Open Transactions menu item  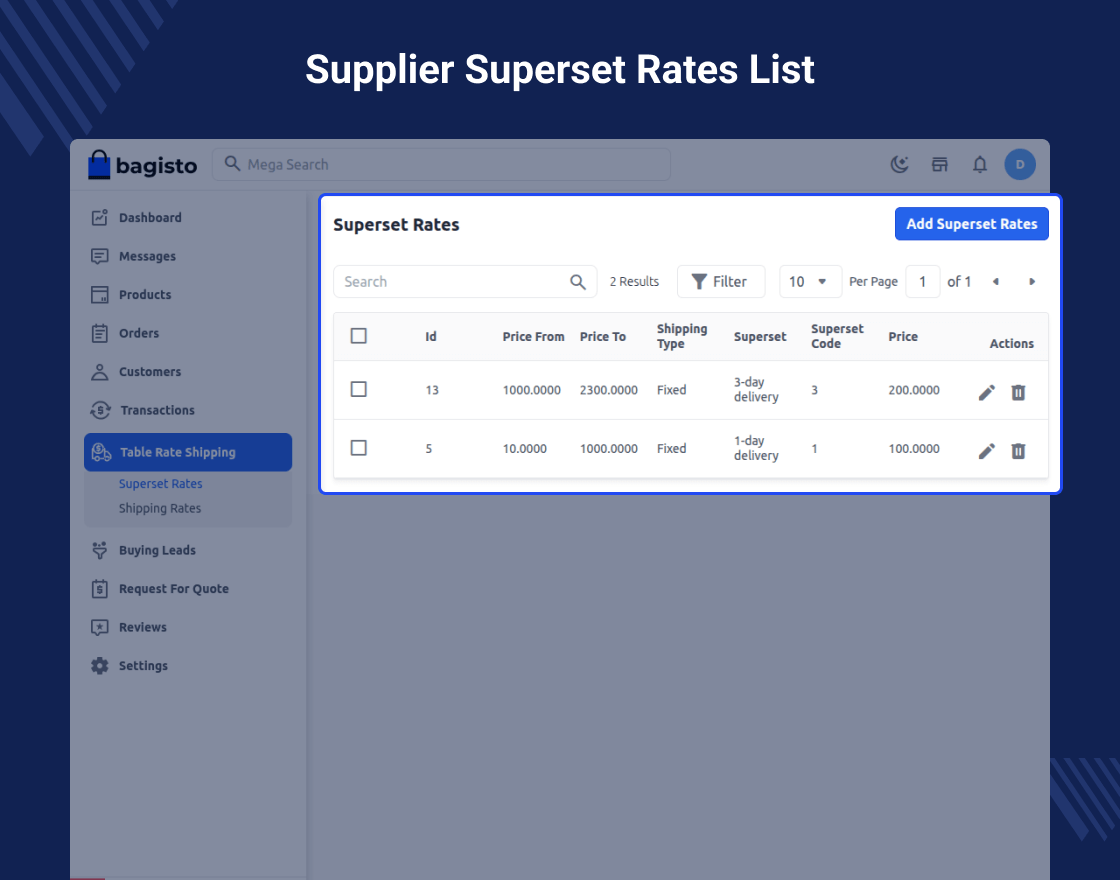point(157,410)
